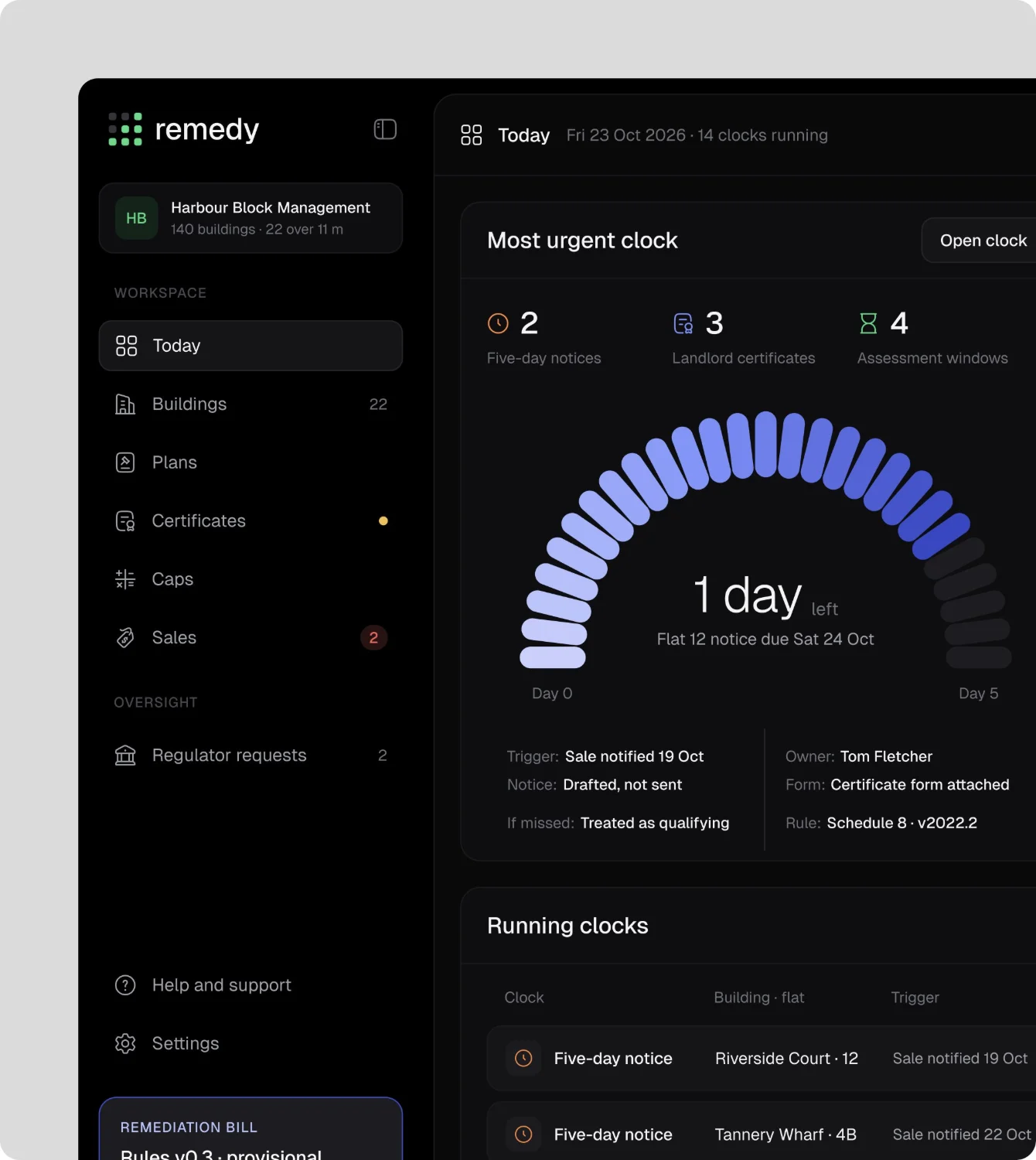Click the Open clock button
1036x1160 pixels.
pos(979,241)
